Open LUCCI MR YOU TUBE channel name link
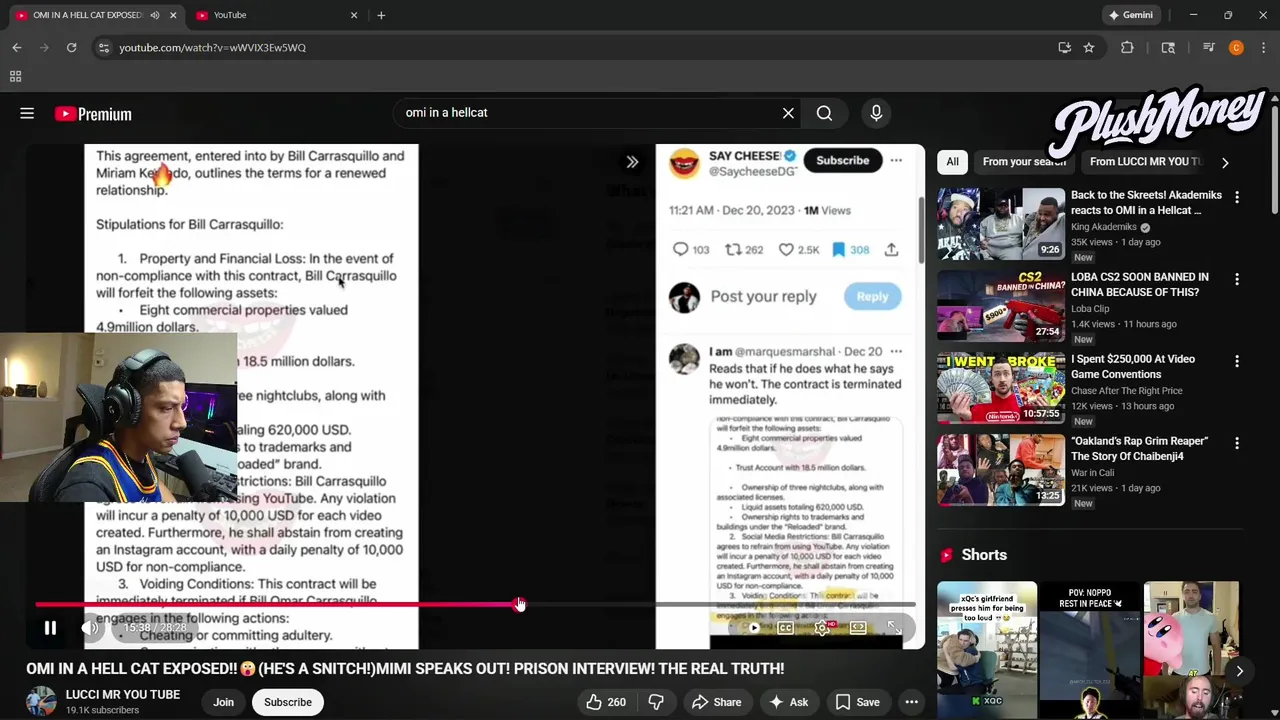The height and width of the screenshot is (720, 1280). pyautogui.click(x=123, y=694)
